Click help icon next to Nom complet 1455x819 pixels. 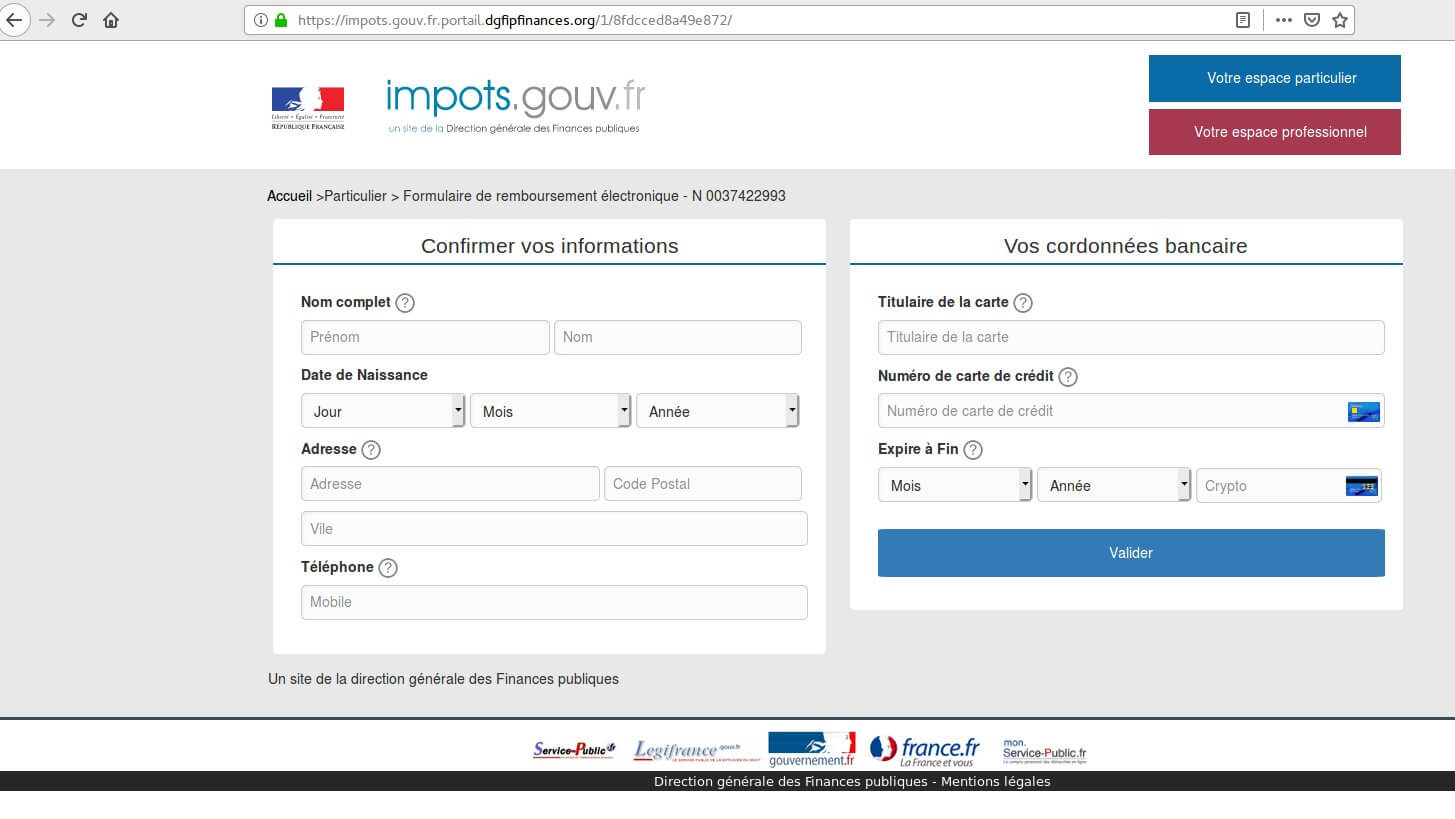[x=405, y=303]
